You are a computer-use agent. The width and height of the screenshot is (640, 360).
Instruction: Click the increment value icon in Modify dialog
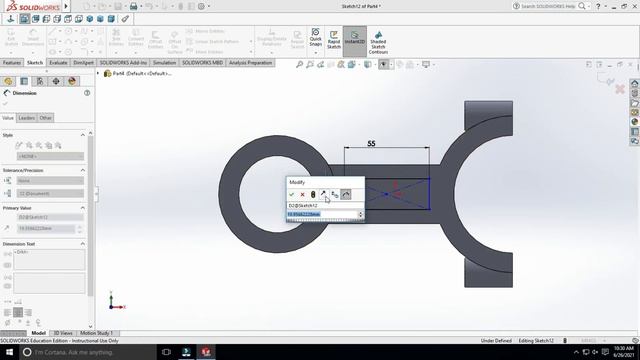click(335, 195)
